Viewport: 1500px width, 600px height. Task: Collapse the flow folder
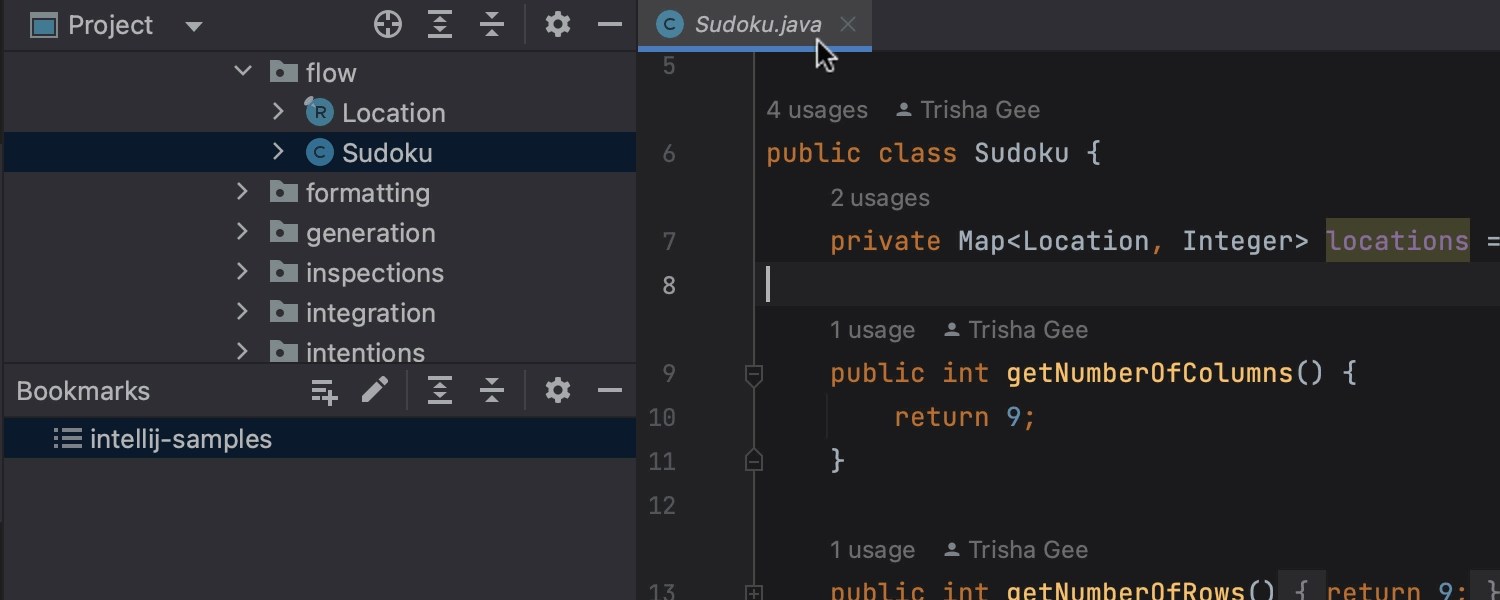[x=242, y=71]
